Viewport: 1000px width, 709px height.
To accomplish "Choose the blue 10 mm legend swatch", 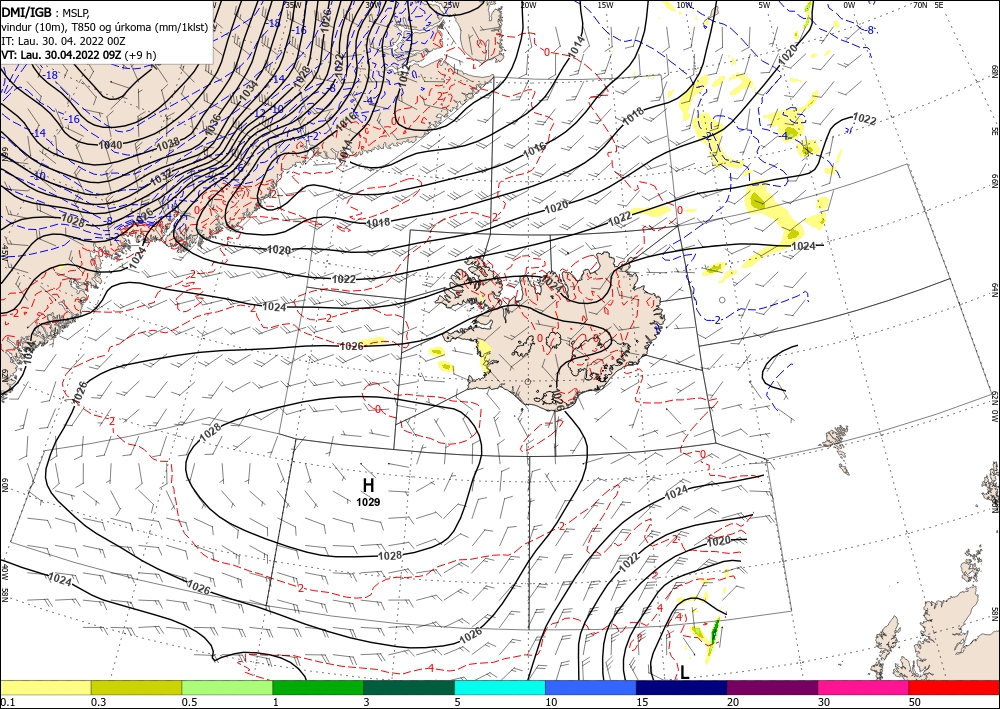I will [x=591, y=687].
